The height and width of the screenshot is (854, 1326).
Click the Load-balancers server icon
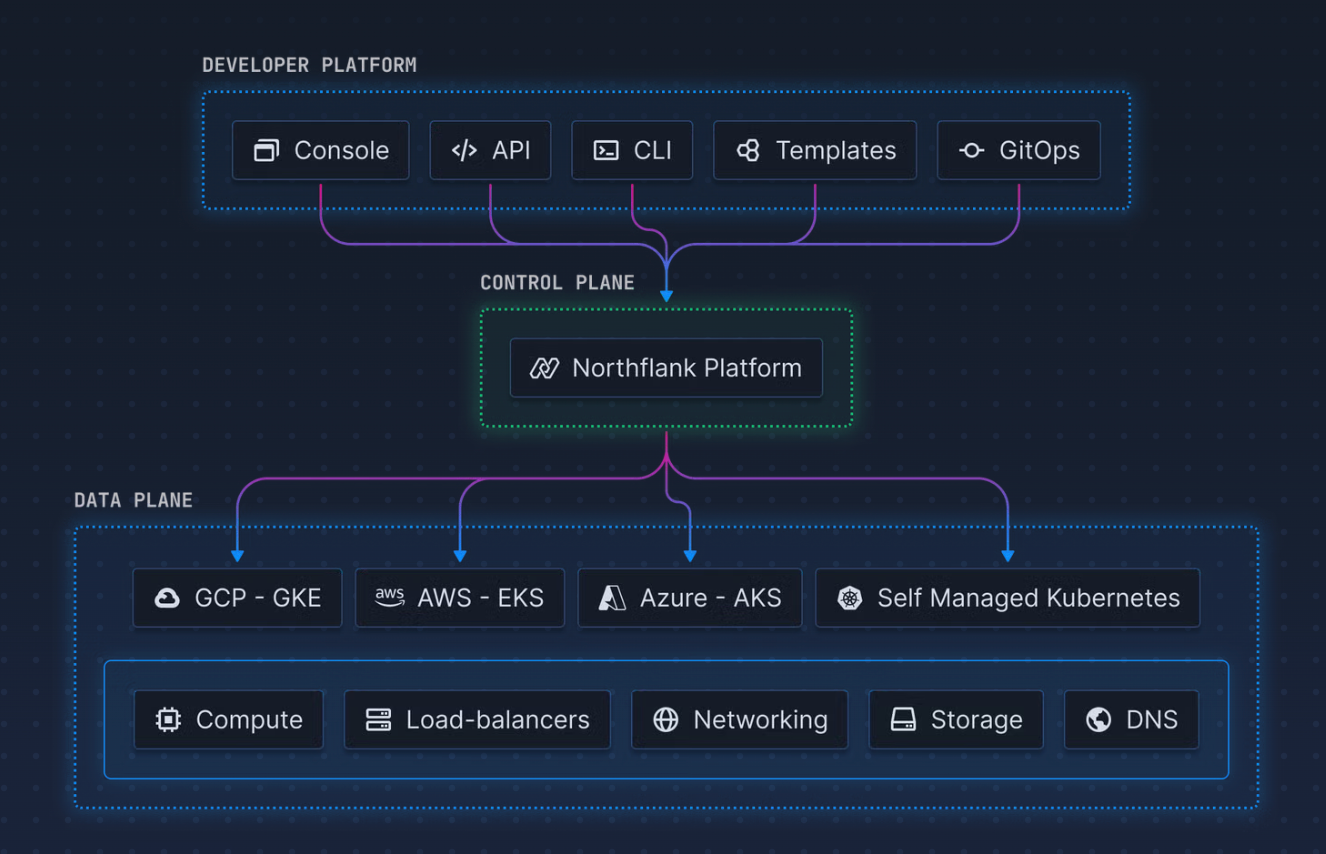(x=378, y=720)
